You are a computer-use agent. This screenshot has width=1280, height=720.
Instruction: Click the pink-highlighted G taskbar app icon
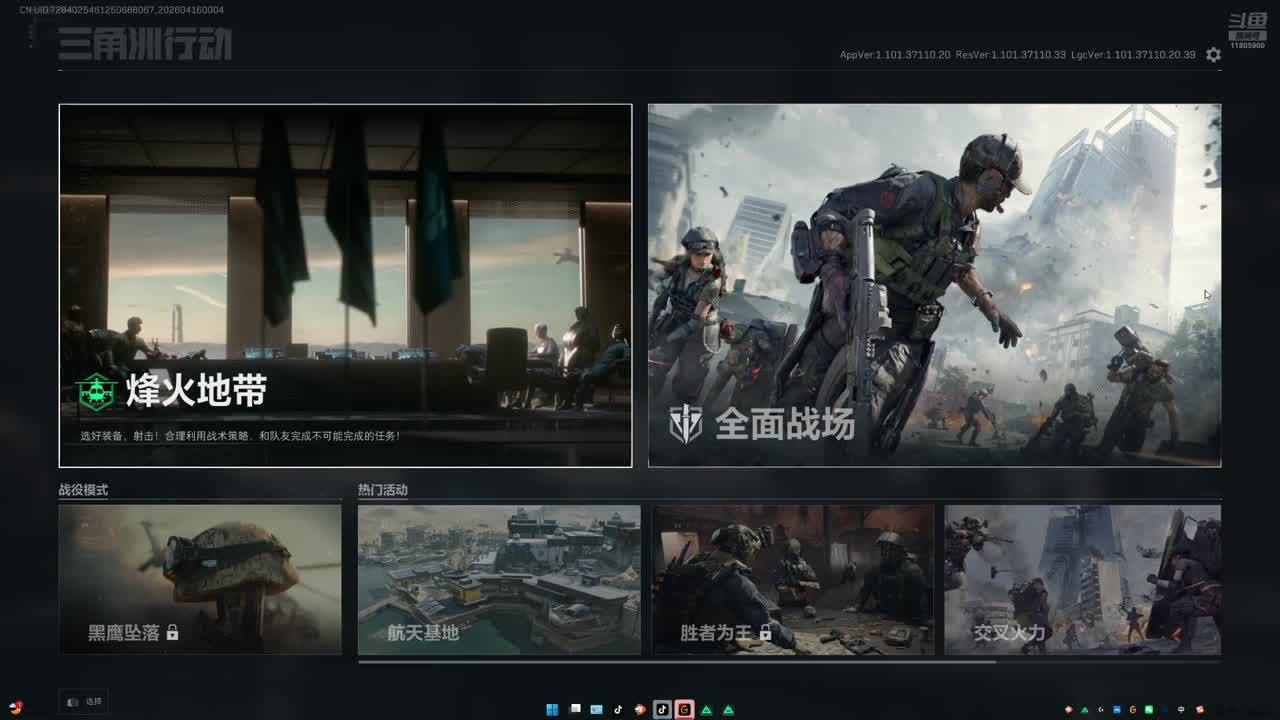(684, 709)
